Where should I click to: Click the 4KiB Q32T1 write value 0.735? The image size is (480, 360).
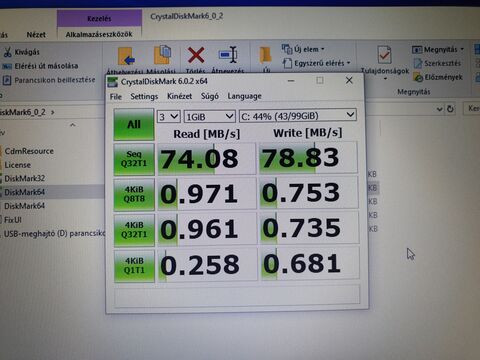coord(309,228)
